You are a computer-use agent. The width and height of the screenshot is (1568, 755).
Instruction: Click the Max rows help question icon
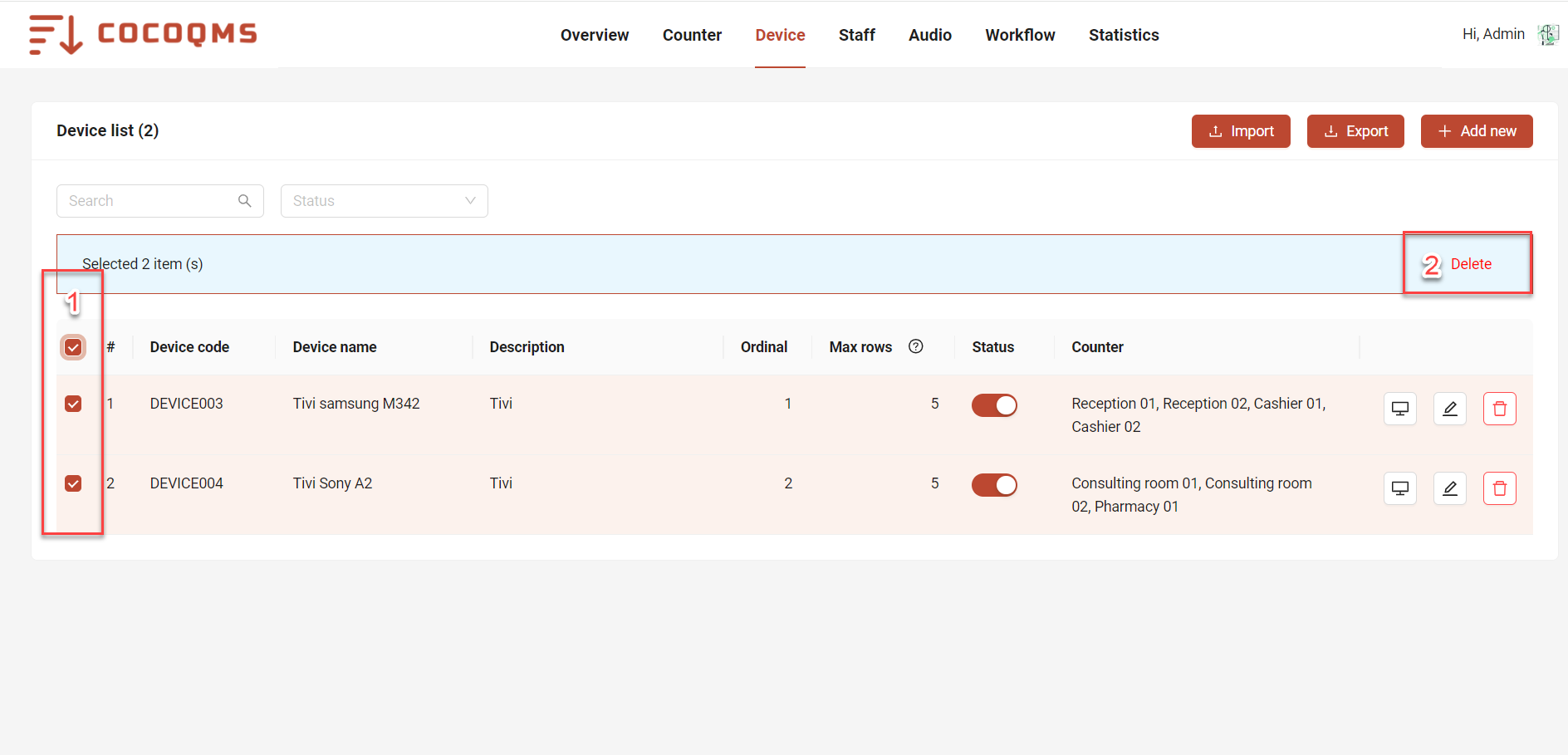tap(916, 346)
